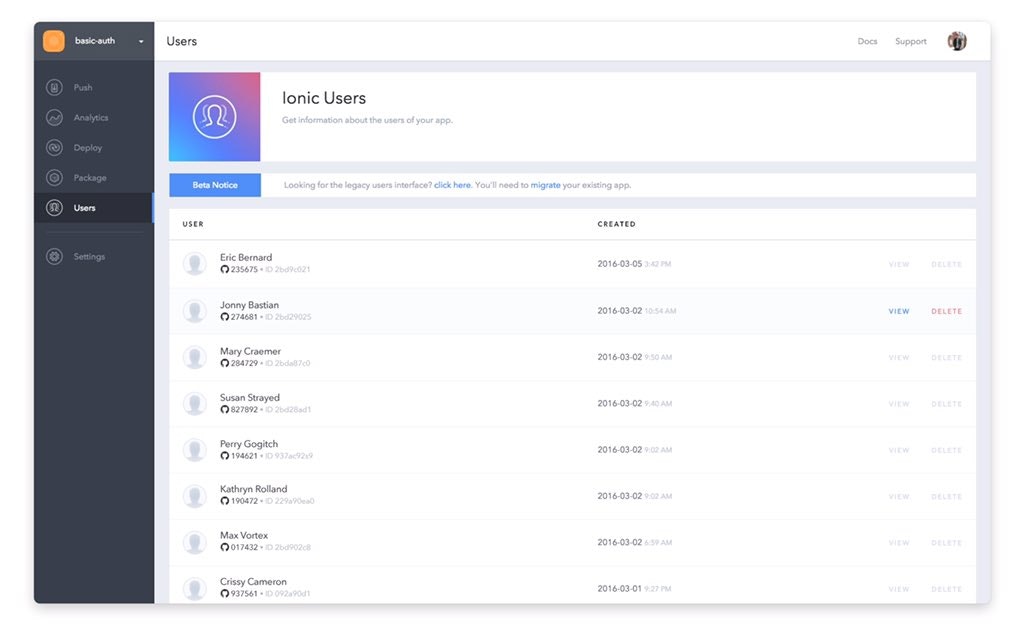This screenshot has width=1024, height=640.
Task: Click DELETE in Susan Strayed's row
Action: point(946,404)
